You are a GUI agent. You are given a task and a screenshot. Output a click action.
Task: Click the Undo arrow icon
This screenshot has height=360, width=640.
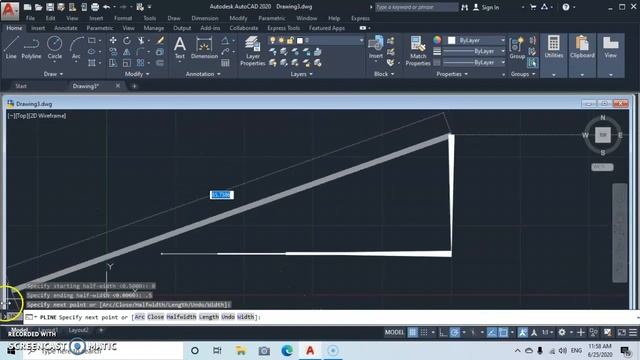pyautogui.click(x=107, y=7)
